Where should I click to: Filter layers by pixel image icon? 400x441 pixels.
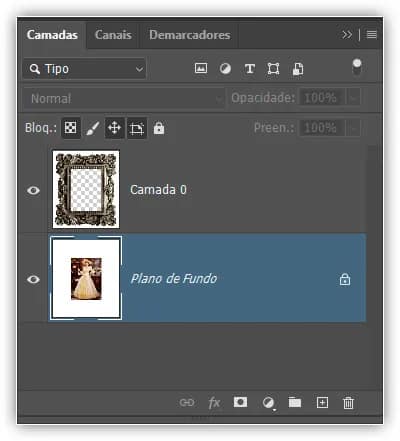coord(201,68)
